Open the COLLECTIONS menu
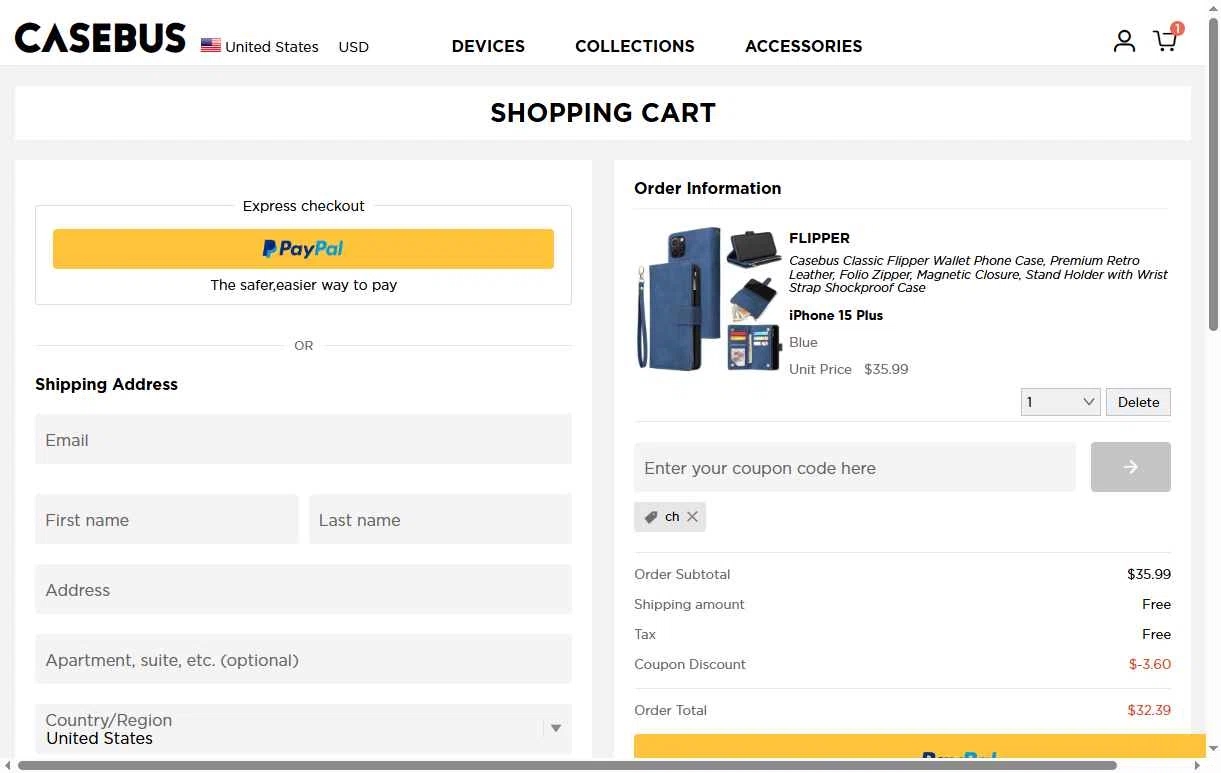This screenshot has width=1221, height=773. click(x=634, y=46)
